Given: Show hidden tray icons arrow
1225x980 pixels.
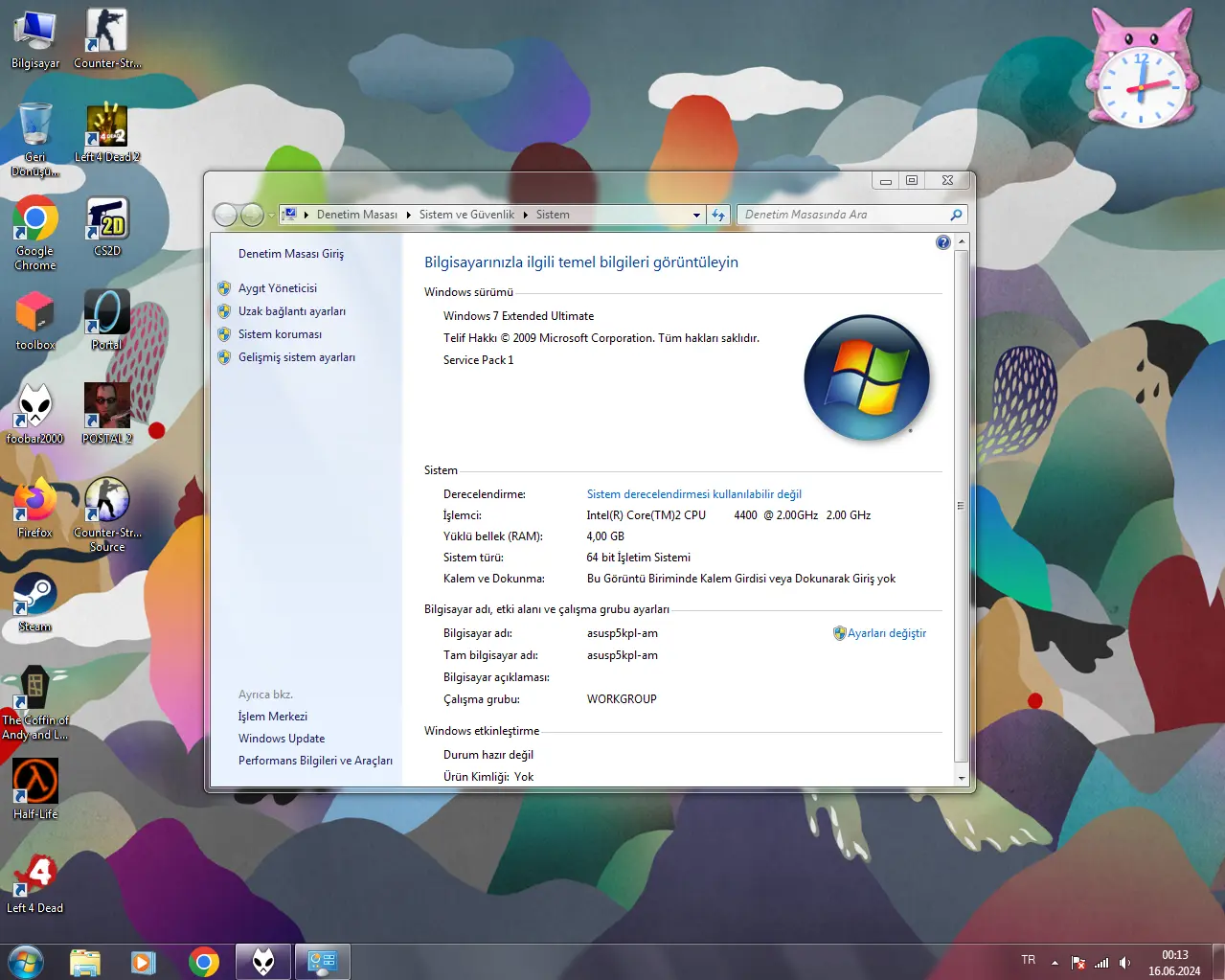Looking at the screenshot, I should (x=1055, y=963).
